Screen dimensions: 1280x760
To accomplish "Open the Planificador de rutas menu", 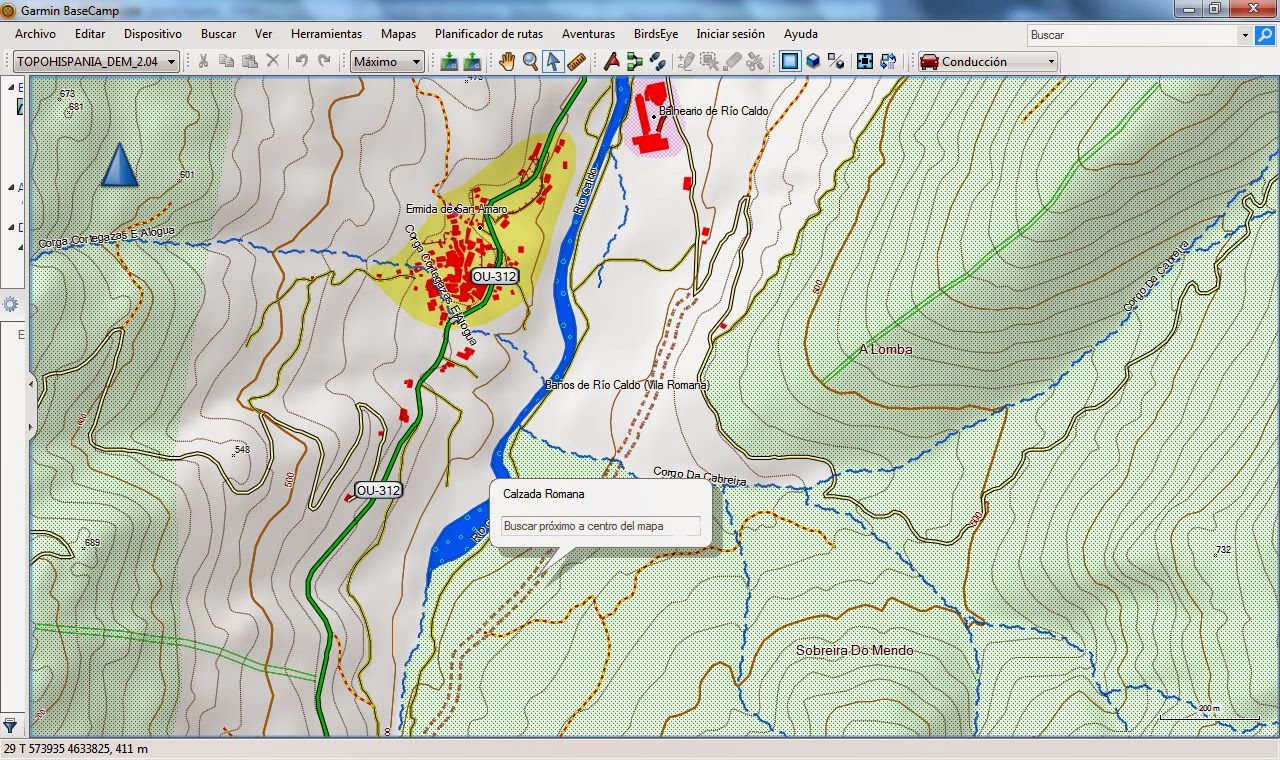I will click(x=489, y=34).
